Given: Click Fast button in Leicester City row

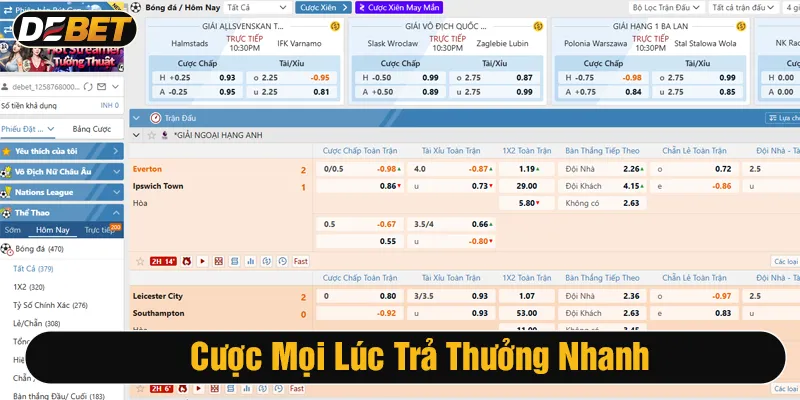Looking at the screenshot, I should coord(296,389).
